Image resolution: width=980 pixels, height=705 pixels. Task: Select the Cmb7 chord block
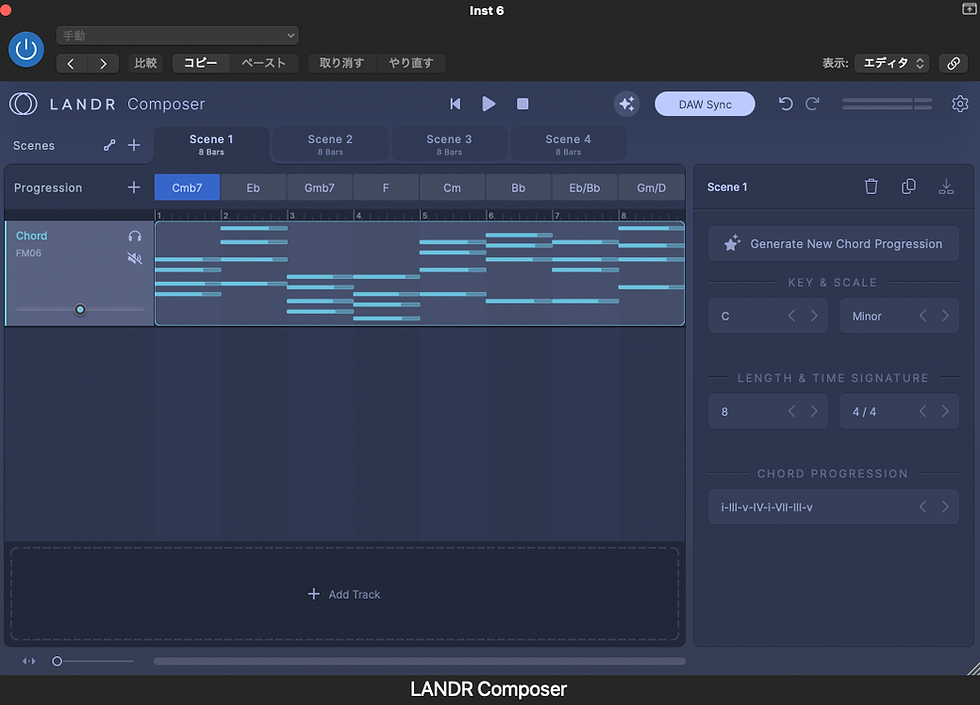point(187,188)
